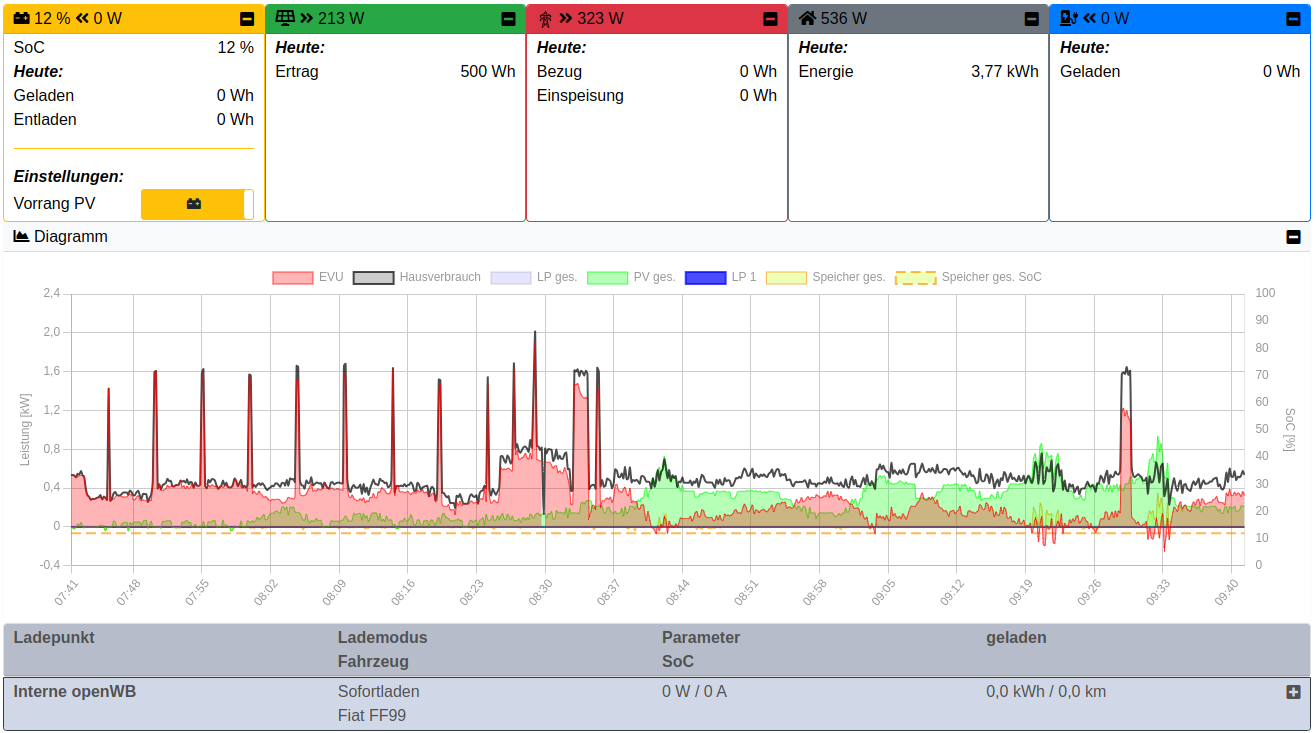Click the house icon in gray header

(807, 19)
